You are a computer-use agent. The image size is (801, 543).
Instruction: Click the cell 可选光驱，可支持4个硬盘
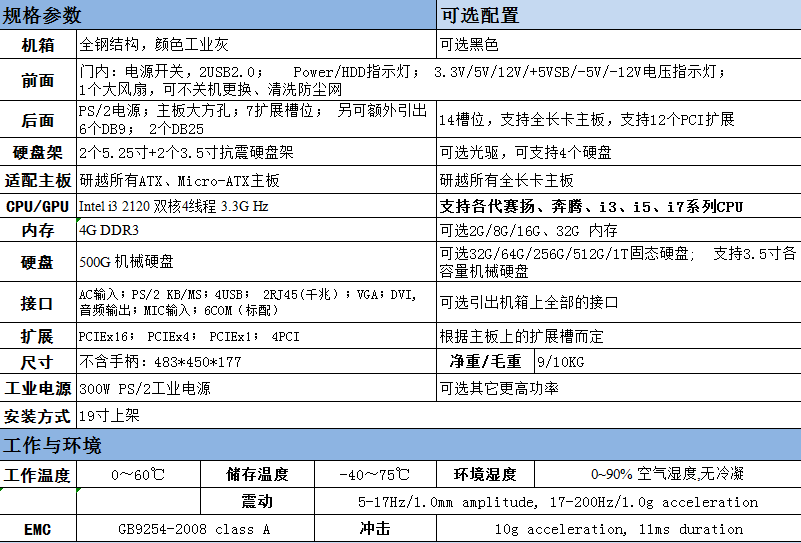[619, 152]
